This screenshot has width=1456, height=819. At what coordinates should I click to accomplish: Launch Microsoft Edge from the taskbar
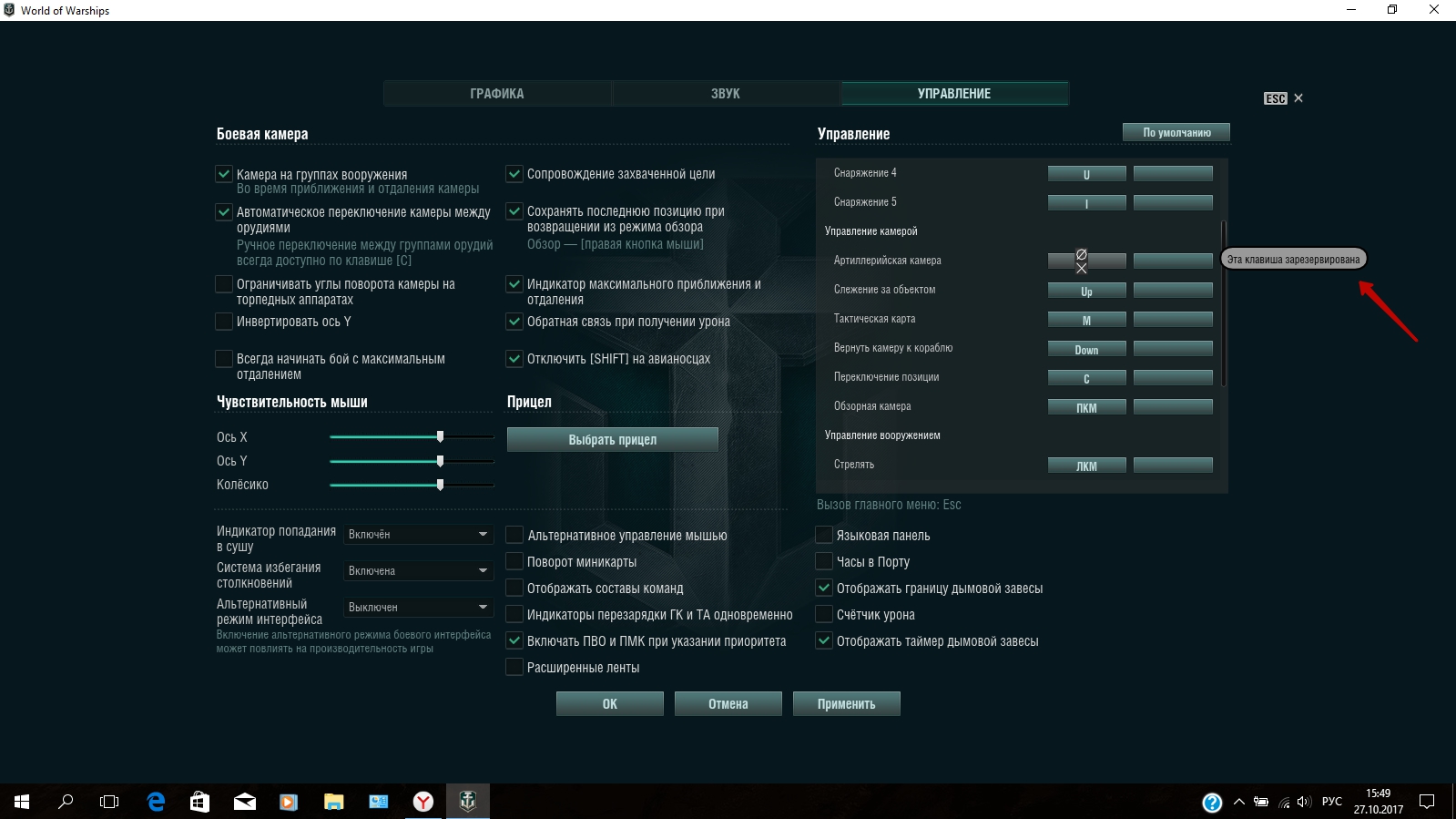156,802
